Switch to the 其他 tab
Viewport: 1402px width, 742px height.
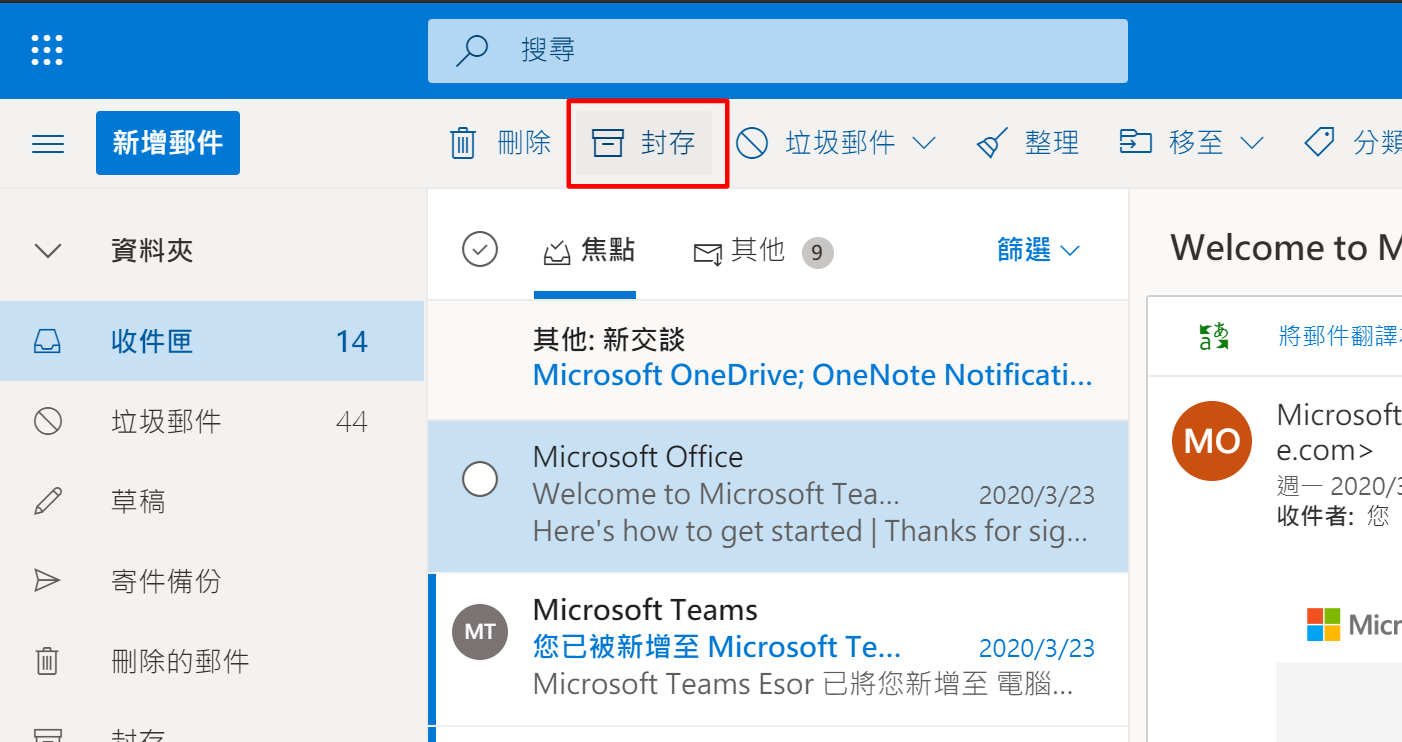(763, 251)
